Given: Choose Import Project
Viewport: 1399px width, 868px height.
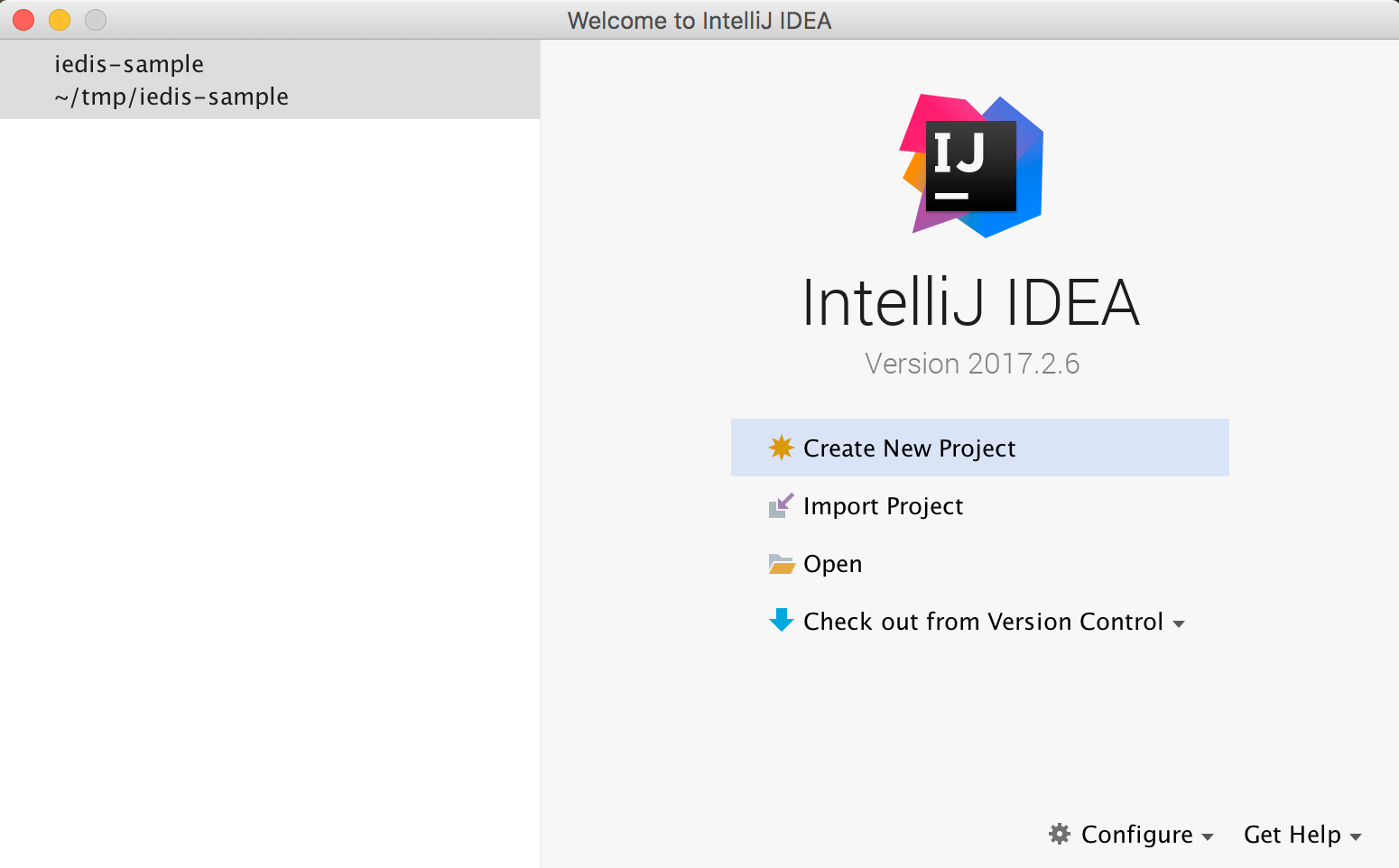Looking at the screenshot, I should coord(883,506).
